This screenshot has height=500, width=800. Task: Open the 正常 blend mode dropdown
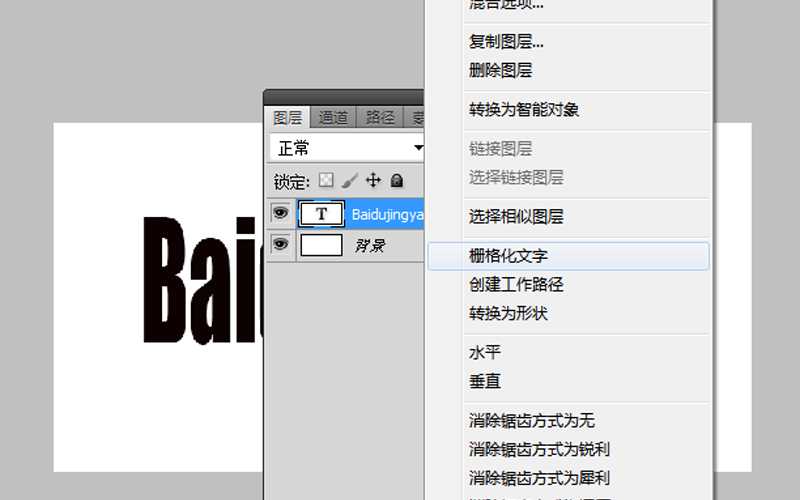click(347, 148)
